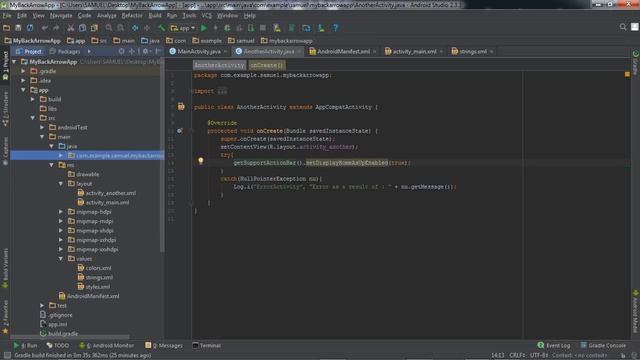Expand the .idea folder
The height and width of the screenshot is (360, 640).
[23, 80]
